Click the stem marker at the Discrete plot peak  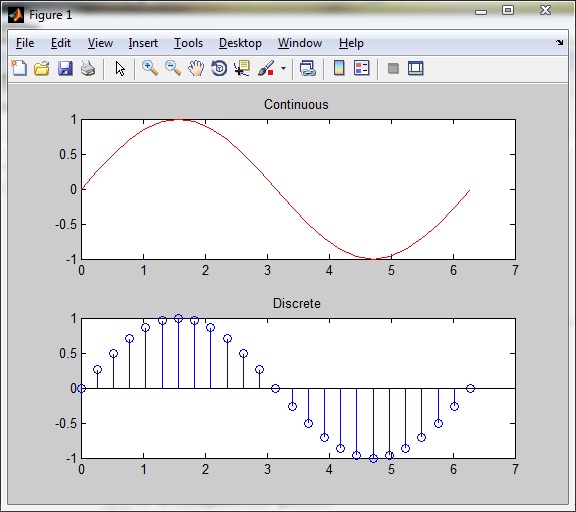click(179, 318)
